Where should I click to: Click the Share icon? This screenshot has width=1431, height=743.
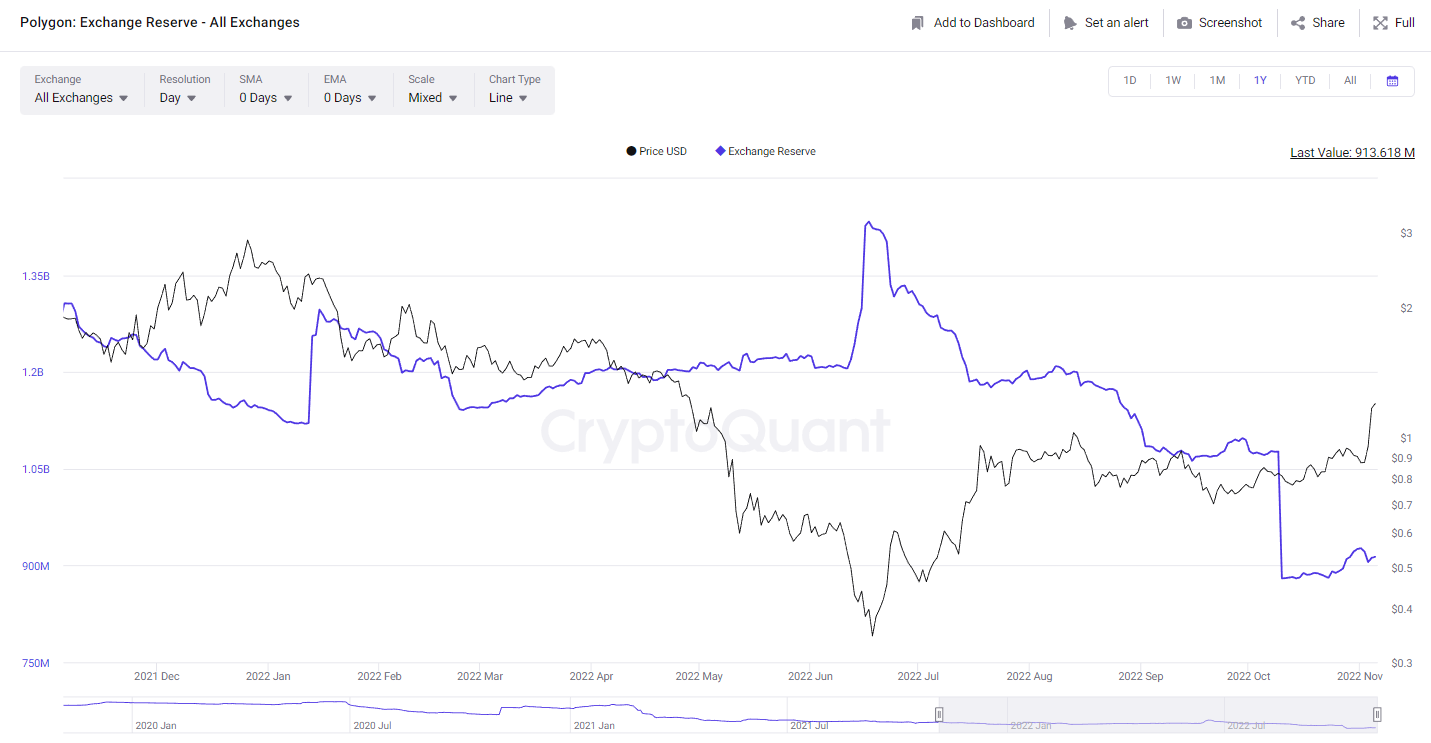pos(1298,23)
